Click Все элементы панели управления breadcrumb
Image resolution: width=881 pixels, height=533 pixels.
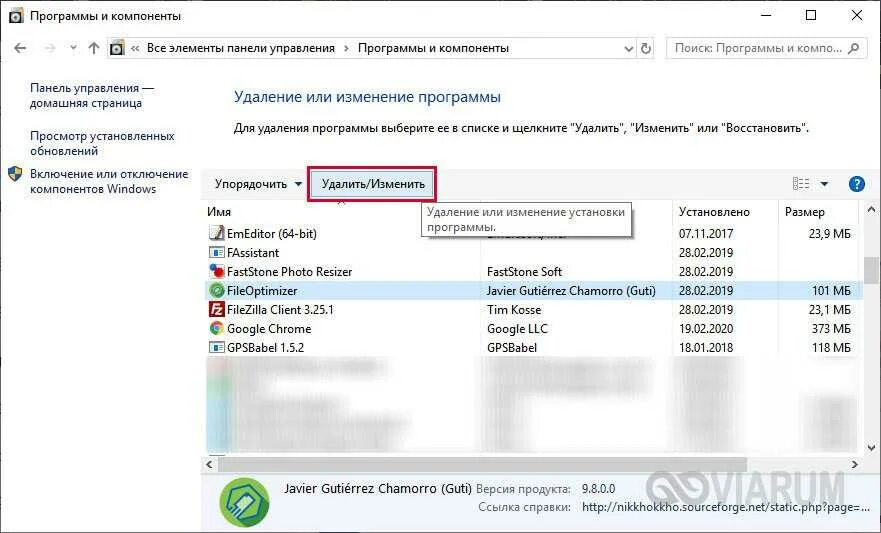click(240, 48)
